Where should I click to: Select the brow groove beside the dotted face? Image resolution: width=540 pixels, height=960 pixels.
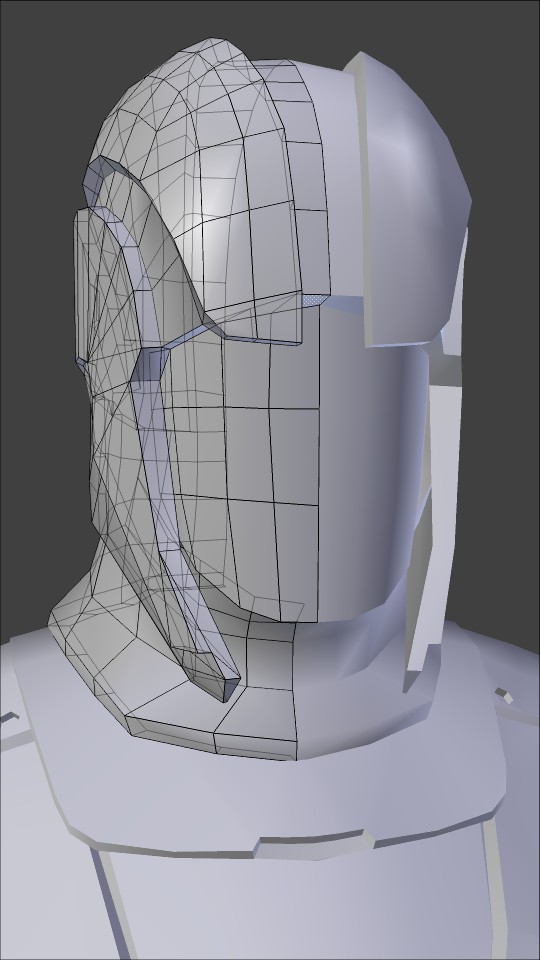click(x=346, y=303)
